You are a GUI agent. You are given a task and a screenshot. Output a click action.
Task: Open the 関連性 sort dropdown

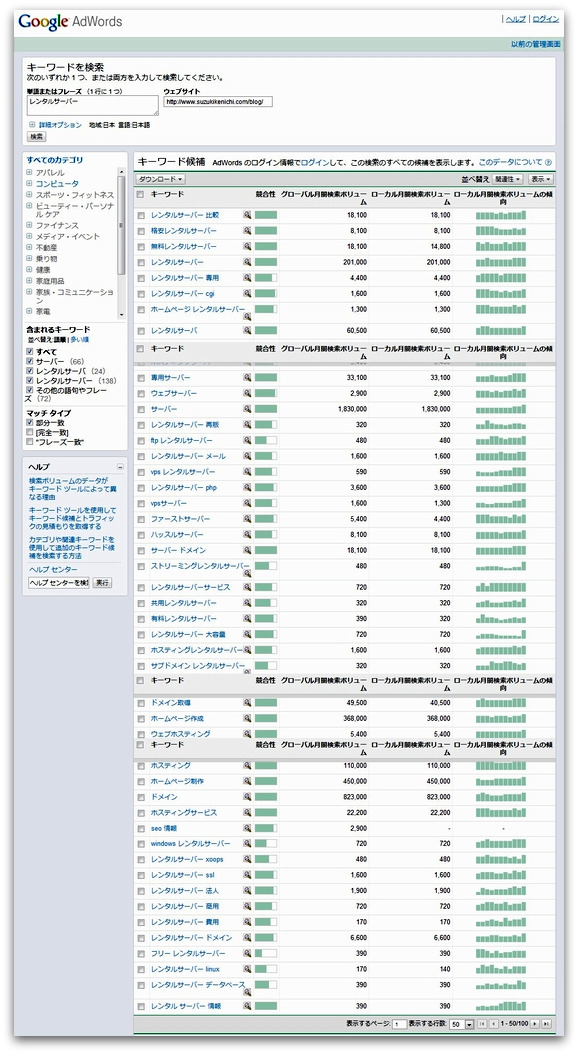pos(508,179)
